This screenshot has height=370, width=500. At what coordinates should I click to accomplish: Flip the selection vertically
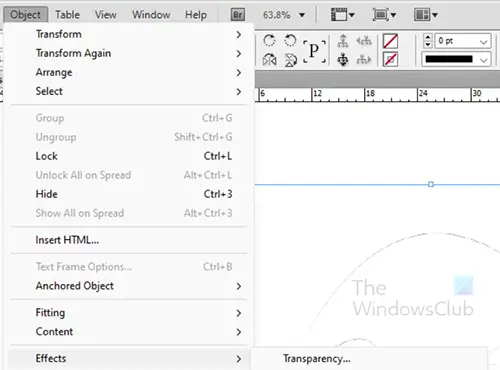(x=290, y=60)
